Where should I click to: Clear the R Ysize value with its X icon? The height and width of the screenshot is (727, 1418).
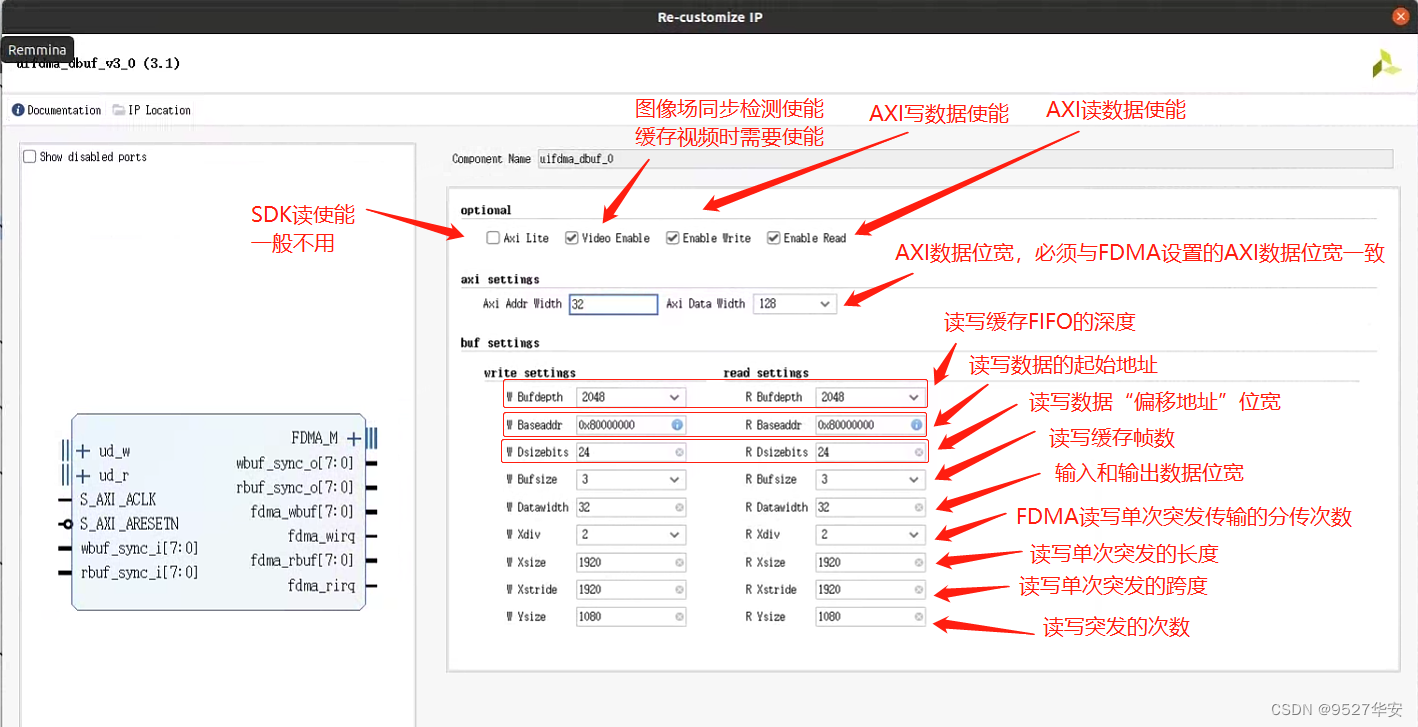coord(918,617)
